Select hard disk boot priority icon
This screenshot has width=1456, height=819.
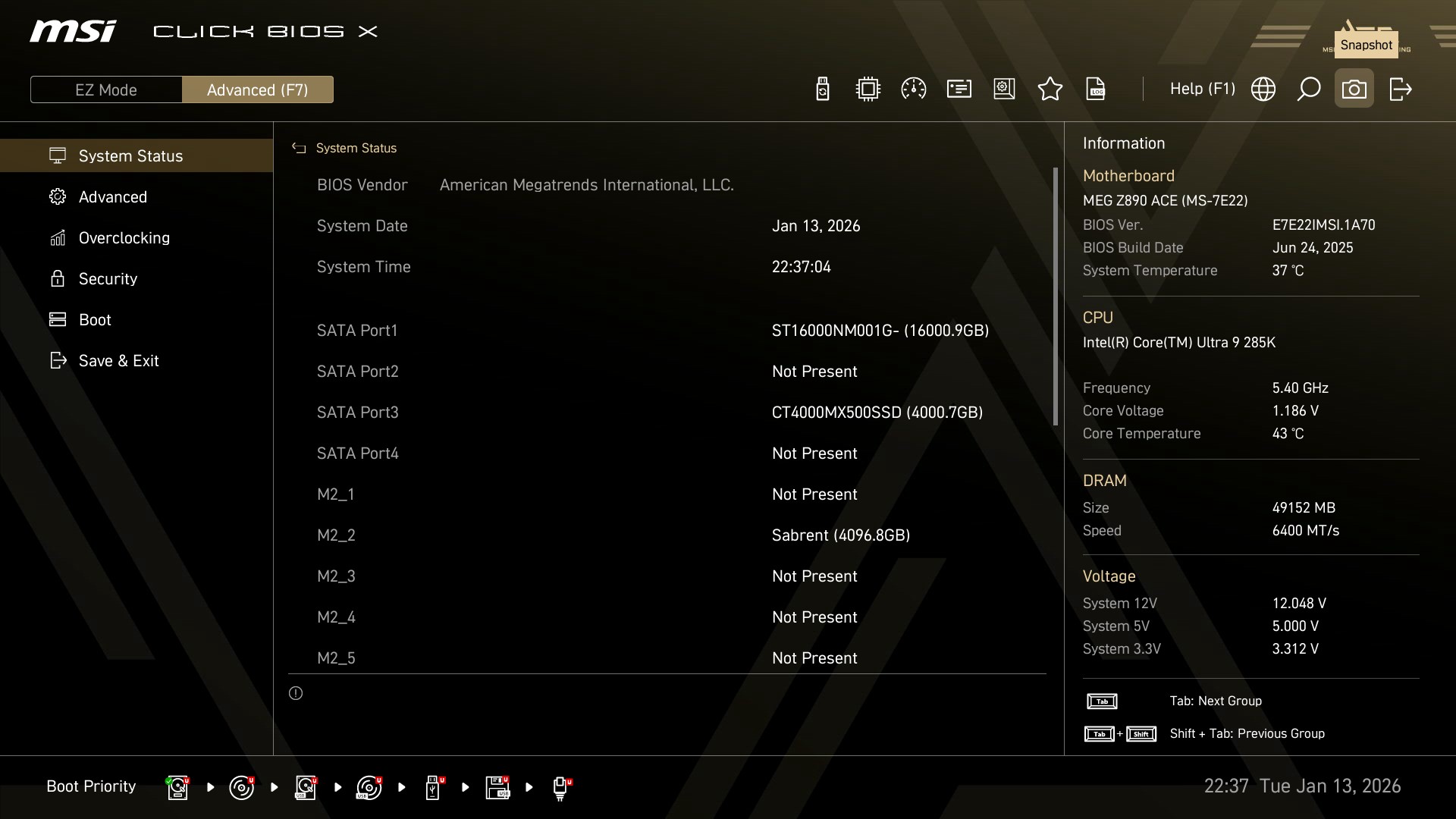pos(177,787)
